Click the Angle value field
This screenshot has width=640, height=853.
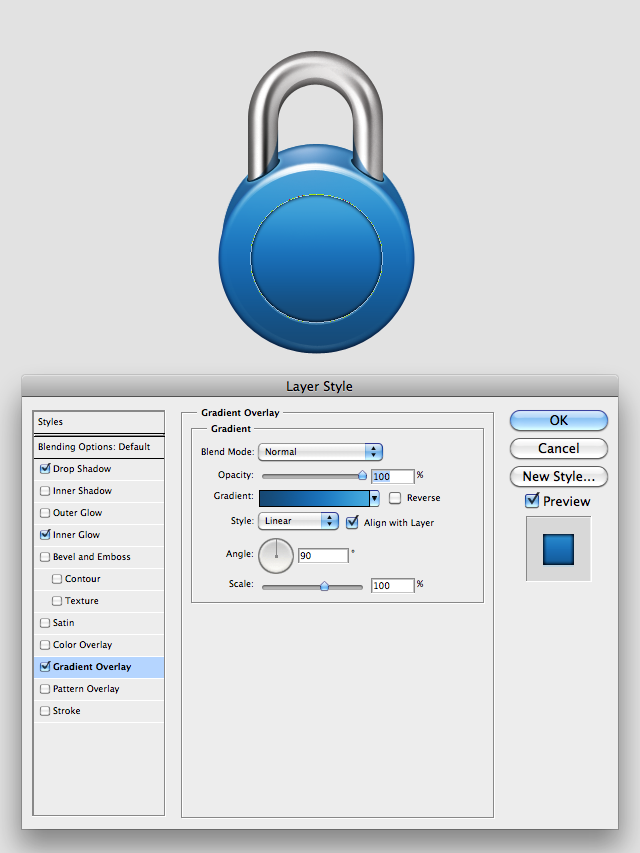point(323,555)
